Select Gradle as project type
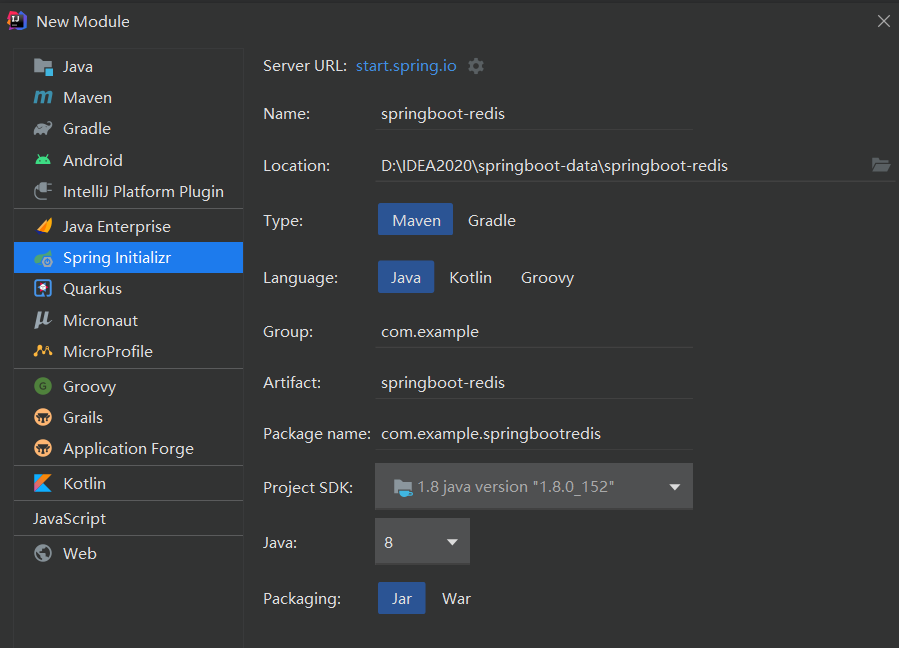Viewport: 899px width, 648px height. tap(491, 221)
